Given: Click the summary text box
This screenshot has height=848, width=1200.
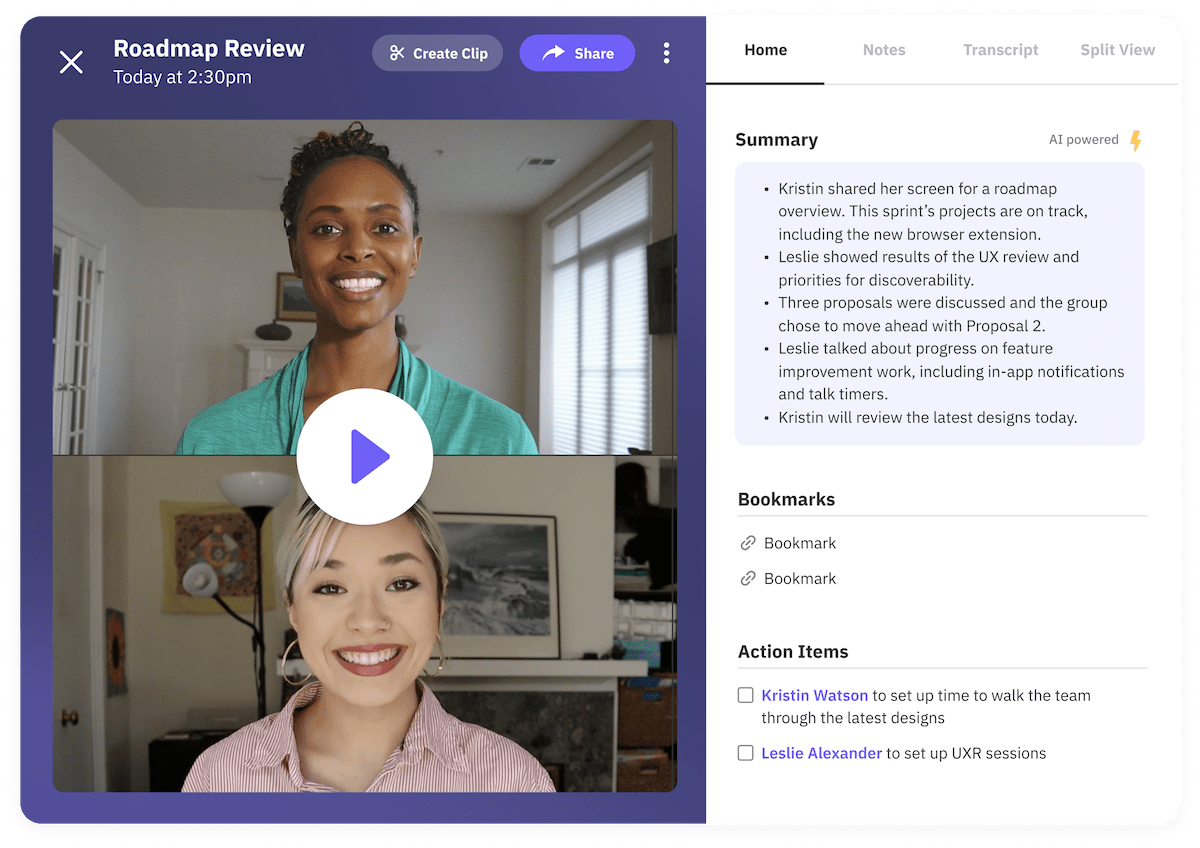Looking at the screenshot, I should tap(939, 303).
